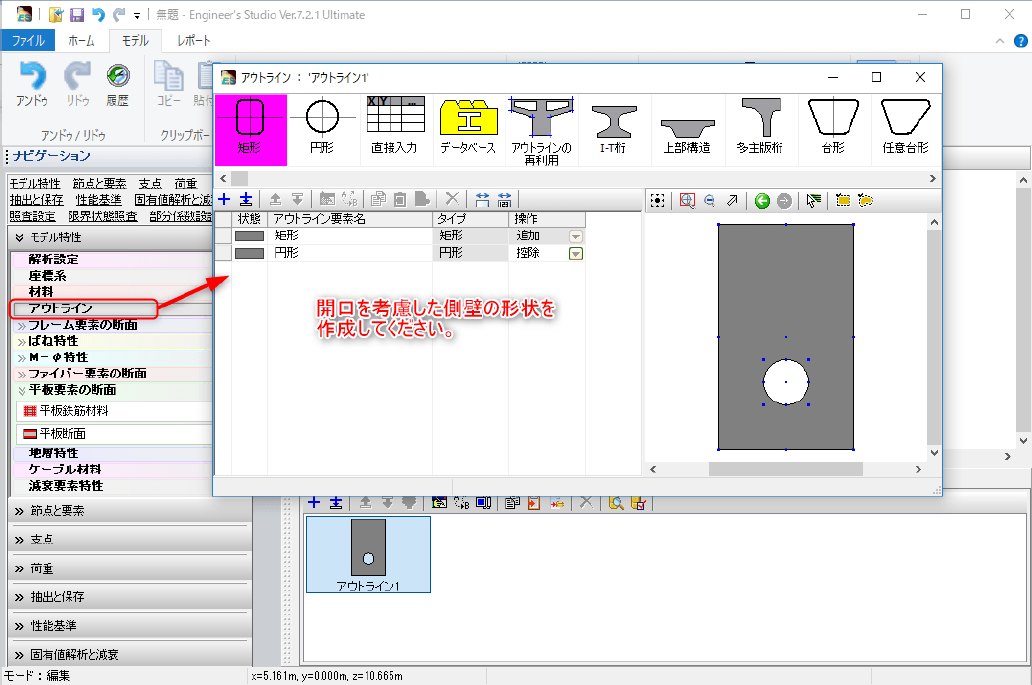Select the 矩形 rectangle shape tool

coord(250,130)
